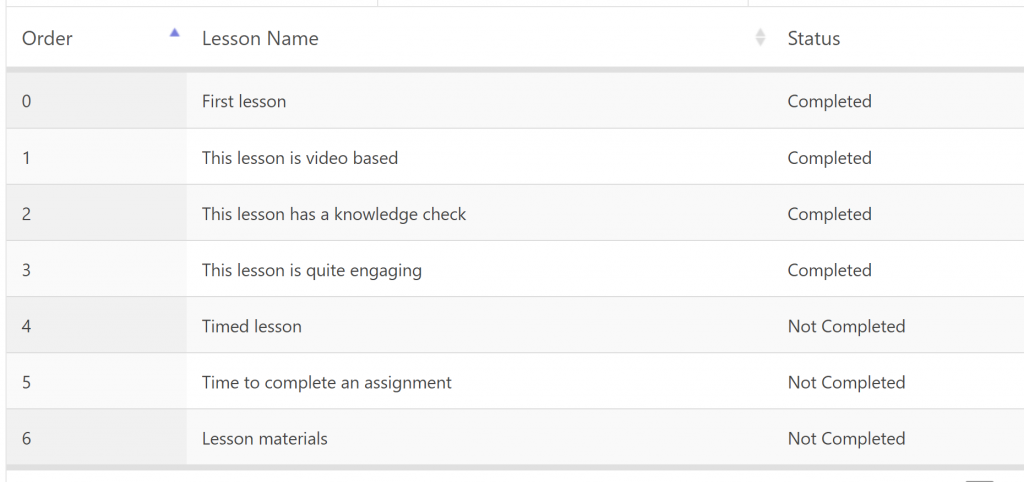Click order number 3 cell
Screen dimensions: 1024x482
pos(26,270)
